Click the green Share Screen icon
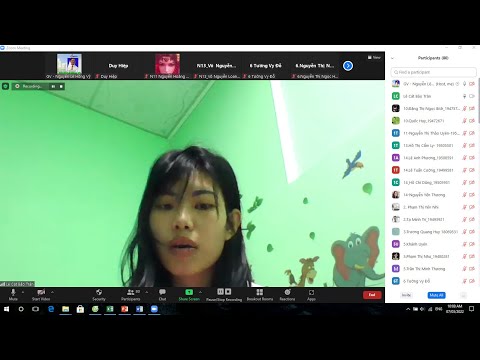The image size is (480, 360). tap(189, 292)
